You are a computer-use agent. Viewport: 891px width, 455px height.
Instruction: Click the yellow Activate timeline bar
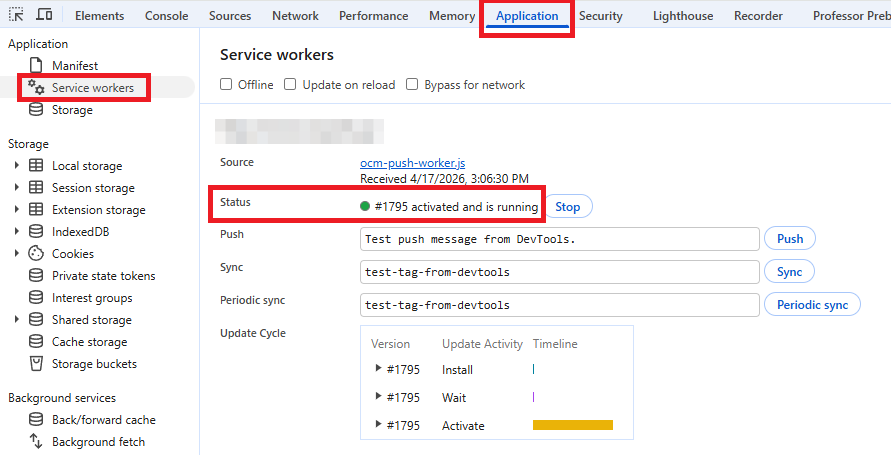coord(573,425)
